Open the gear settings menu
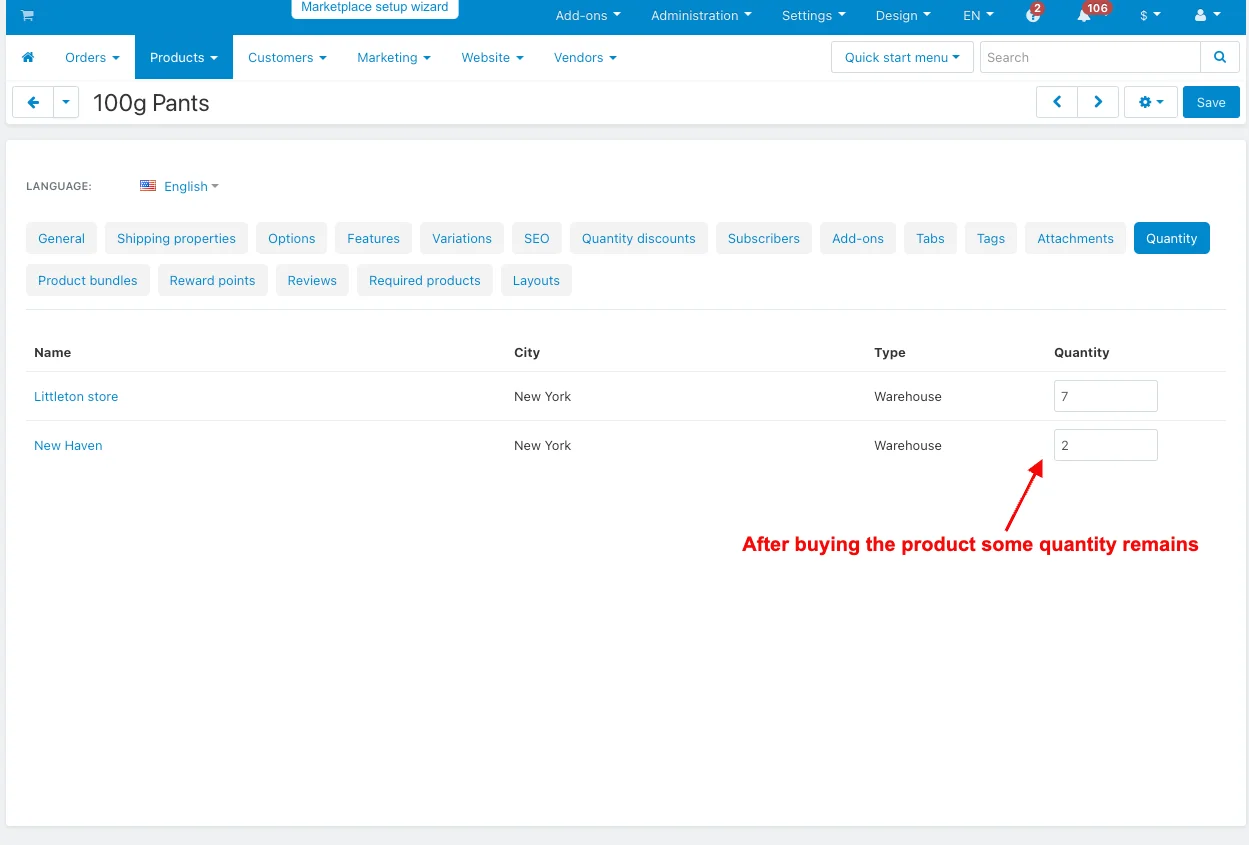The width and height of the screenshot is (1249, 845). (1151, 102)
